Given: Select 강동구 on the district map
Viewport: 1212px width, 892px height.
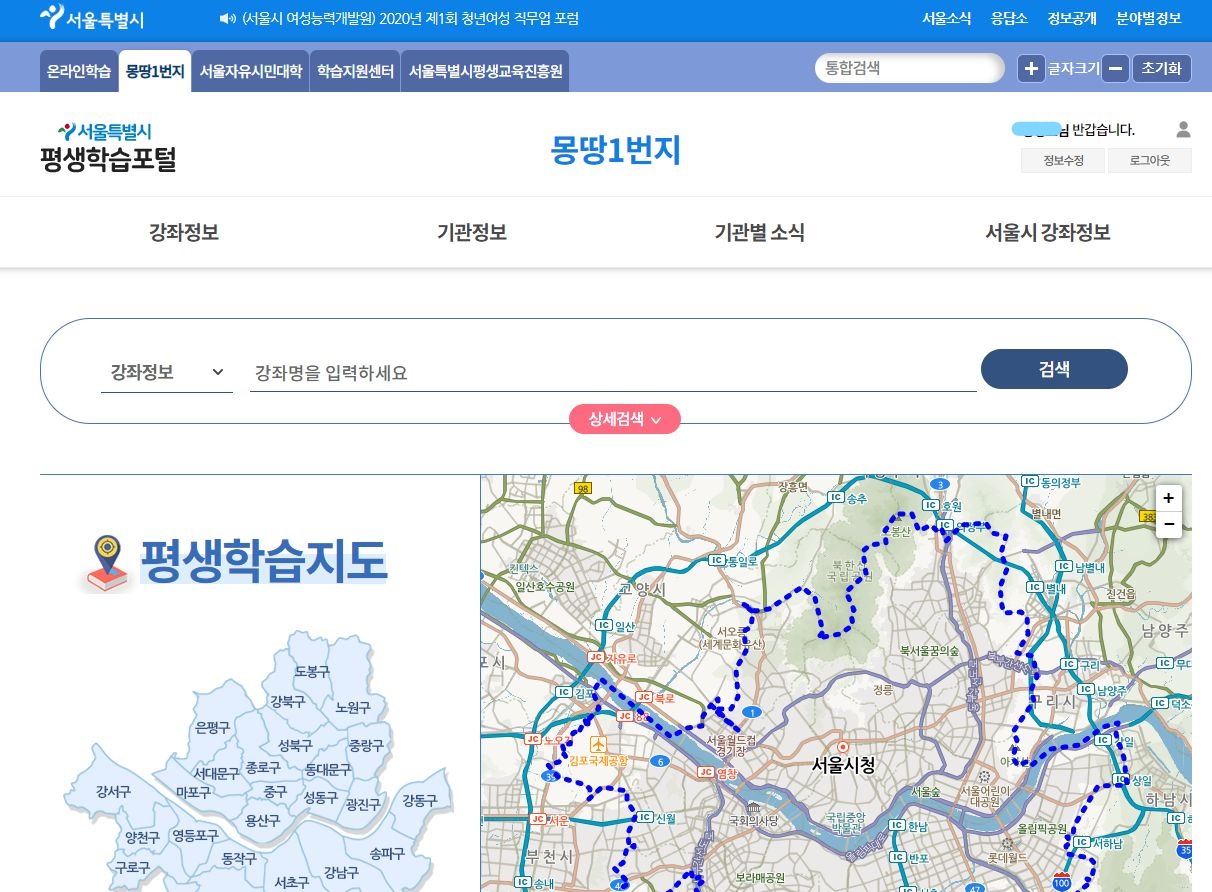Looking at the screenshot, I should coord(420,800).
